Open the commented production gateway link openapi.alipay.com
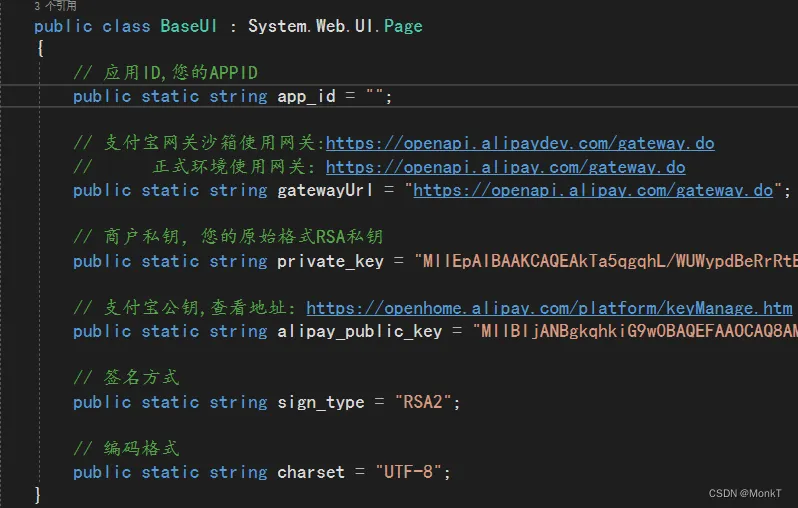The image size is (798, 508). tap(505, 167)
